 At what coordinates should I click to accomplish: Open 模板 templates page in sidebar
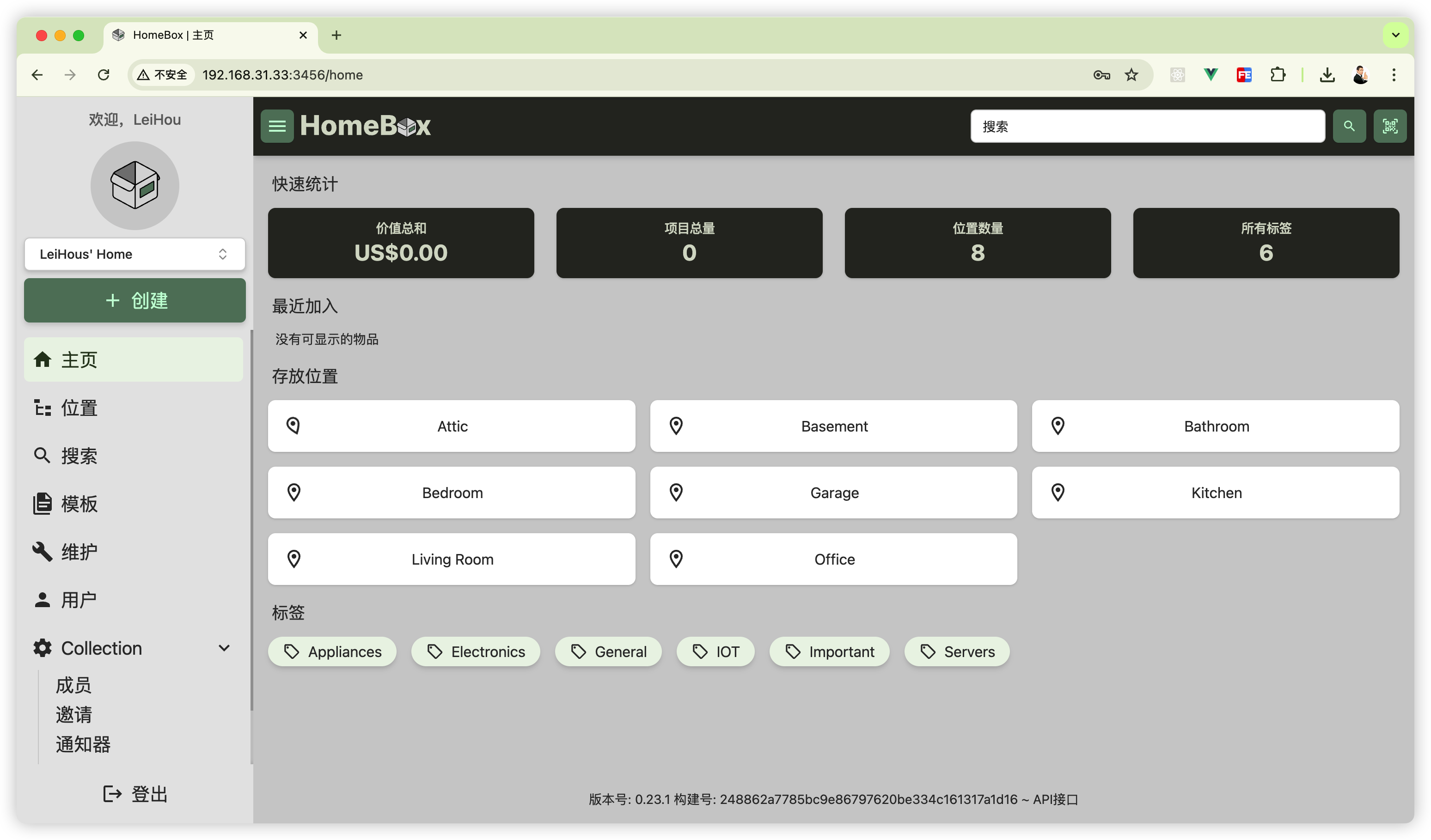coord(79,504)
